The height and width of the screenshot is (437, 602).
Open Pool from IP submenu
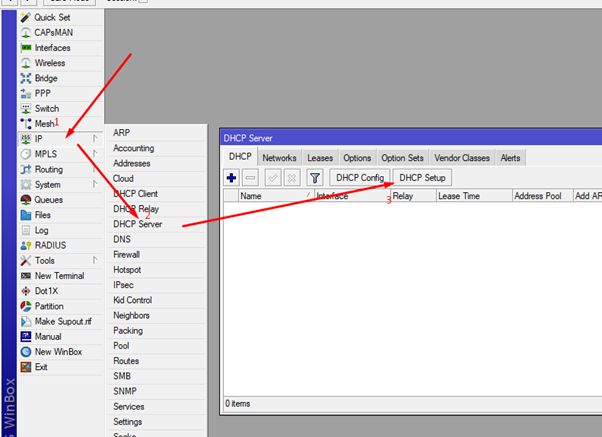[156, 346]
